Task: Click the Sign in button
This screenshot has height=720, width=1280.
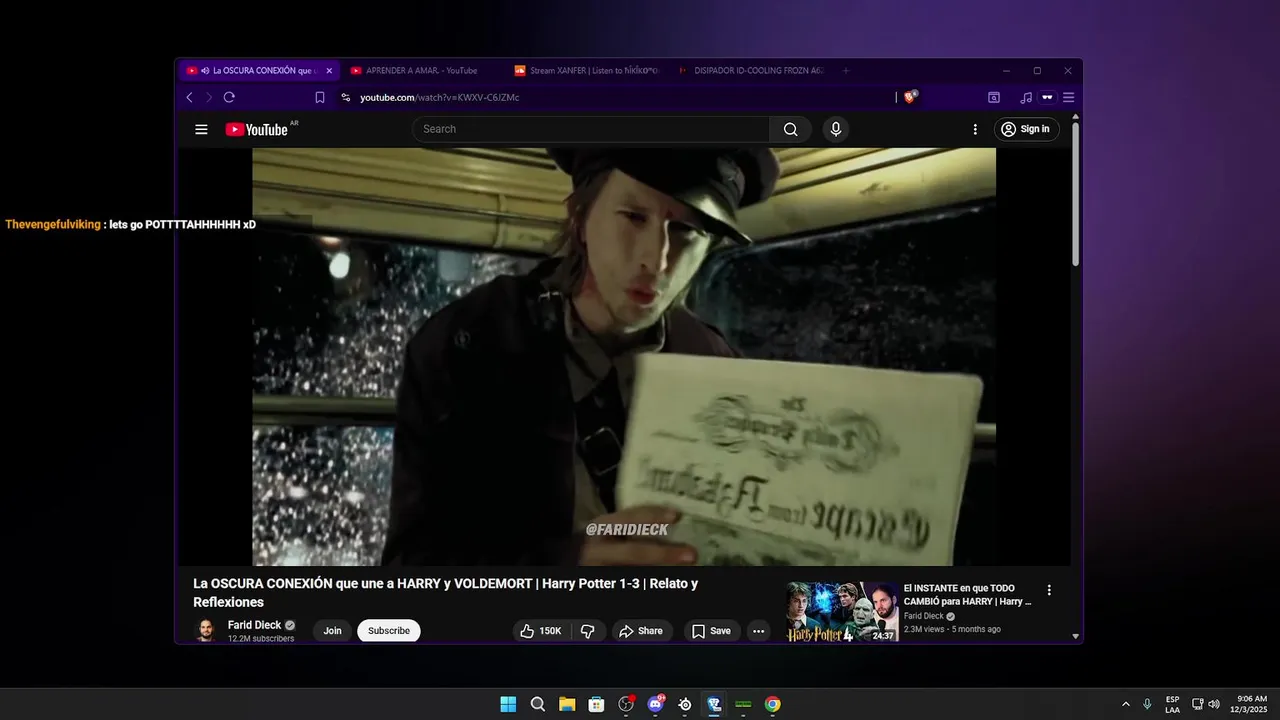Action: [1027, 129]
